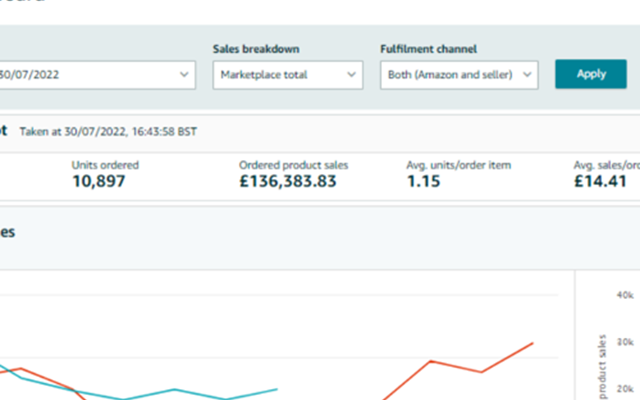
Task: Click the Units ordered value 10,897
Action: click(x=99, y=181)
